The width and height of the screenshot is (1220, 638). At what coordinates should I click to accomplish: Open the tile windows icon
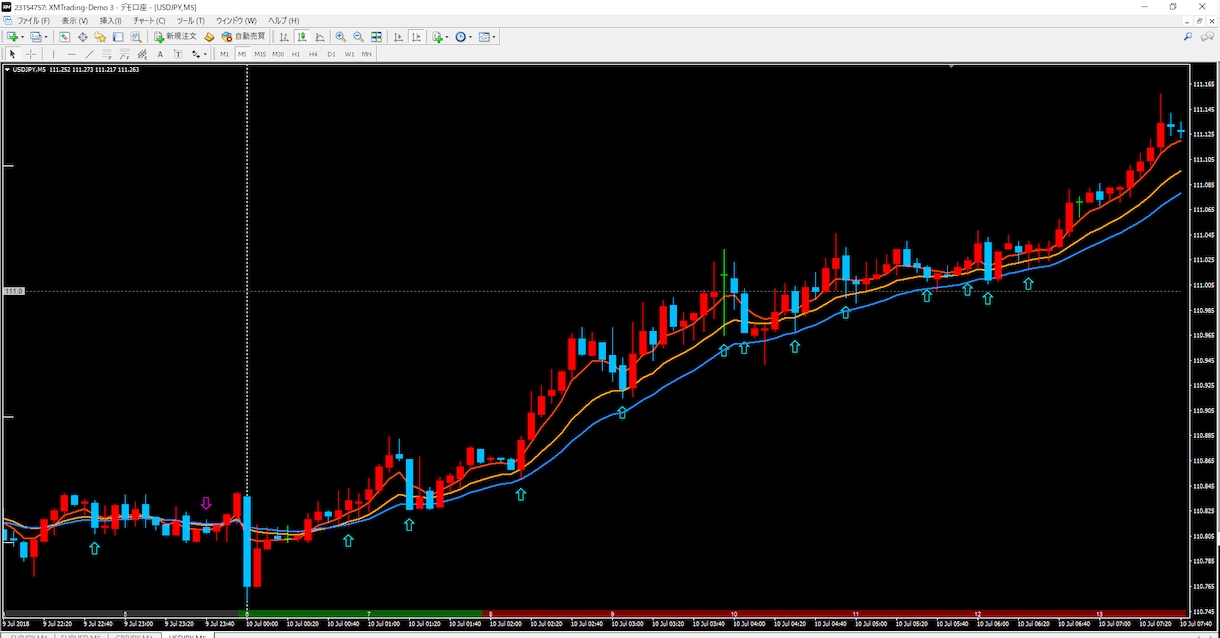point(376,37)
